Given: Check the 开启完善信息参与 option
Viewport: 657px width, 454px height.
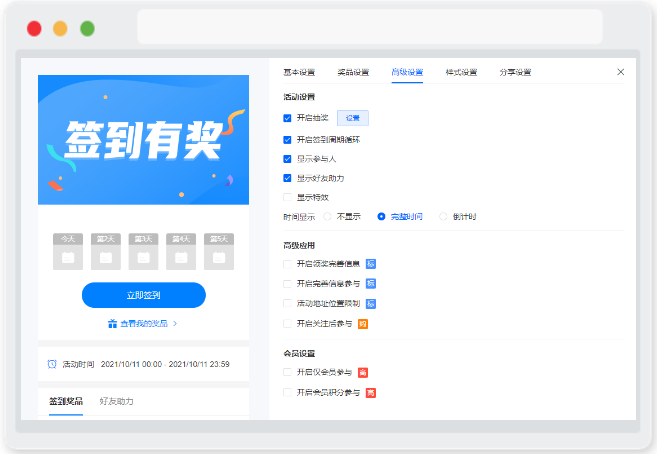Looking at the screenshot, I should pos(287,284).
